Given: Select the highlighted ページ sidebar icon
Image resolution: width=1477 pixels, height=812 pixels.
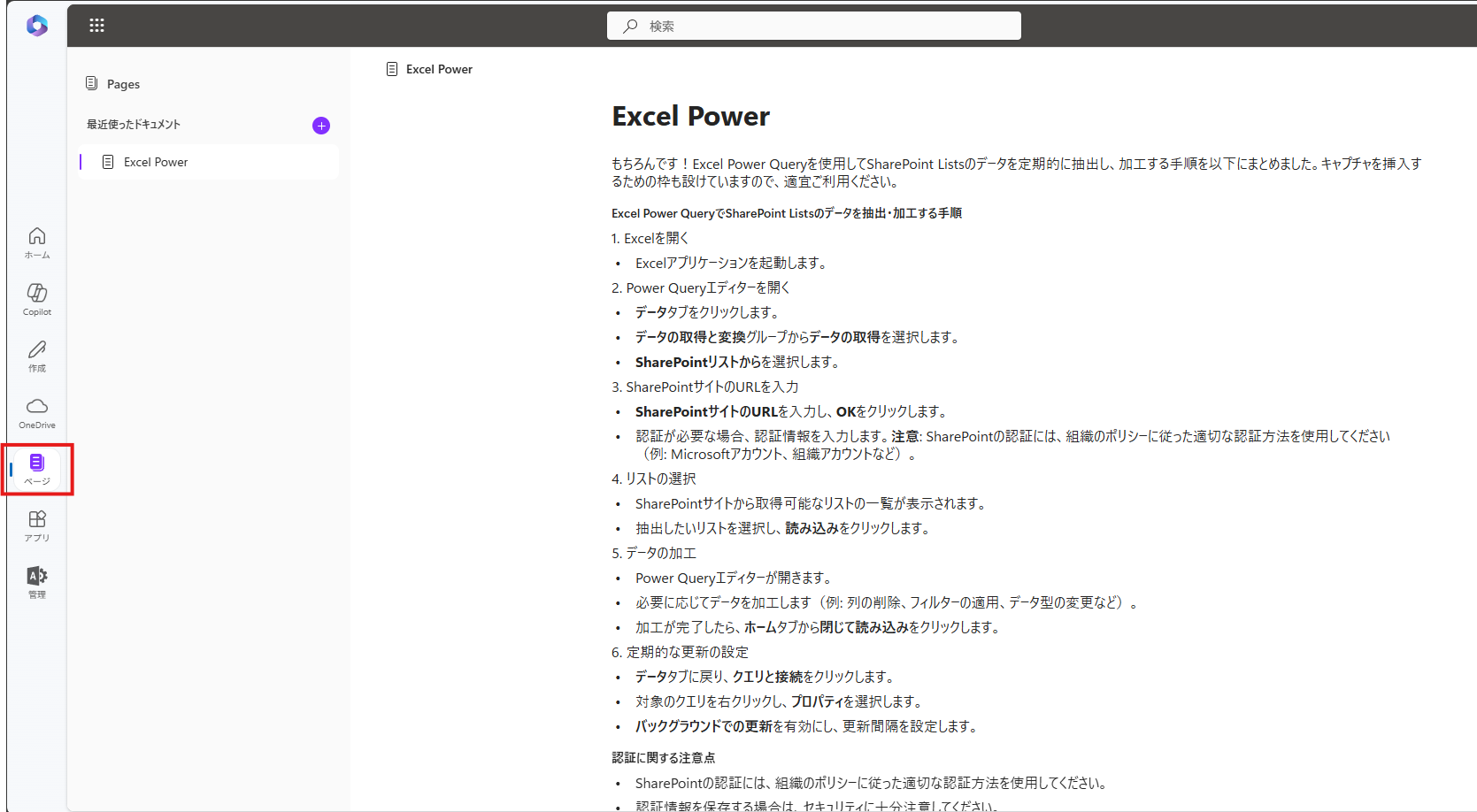Looking at the screenshot, I should (36, 469).
